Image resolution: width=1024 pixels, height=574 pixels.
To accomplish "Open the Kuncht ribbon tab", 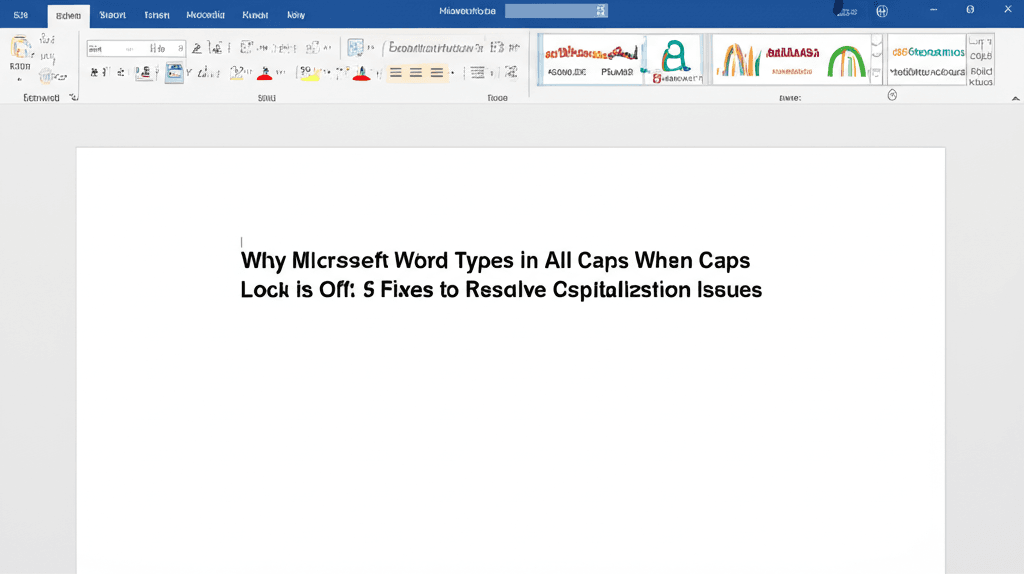I will [x=255, y=15].
